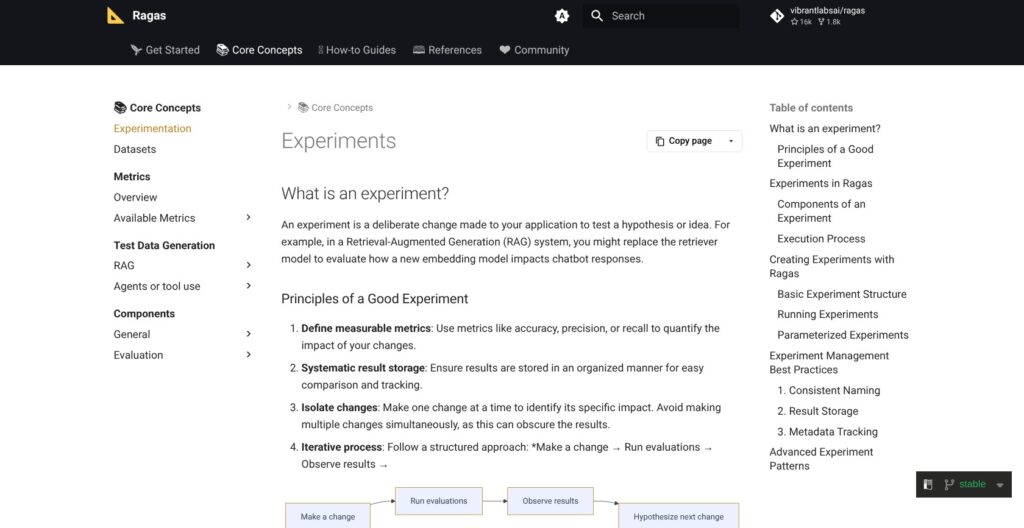Click the 'Hypothesize next change' diagram box
Viewport: 1024px width, 528px height.
[x=679, y=516]
